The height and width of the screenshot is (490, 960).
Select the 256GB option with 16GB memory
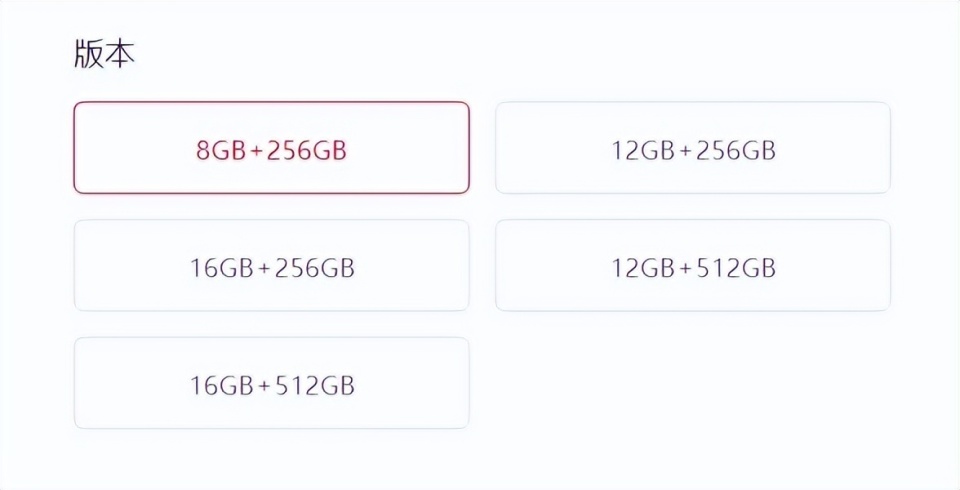click(271, 266)
